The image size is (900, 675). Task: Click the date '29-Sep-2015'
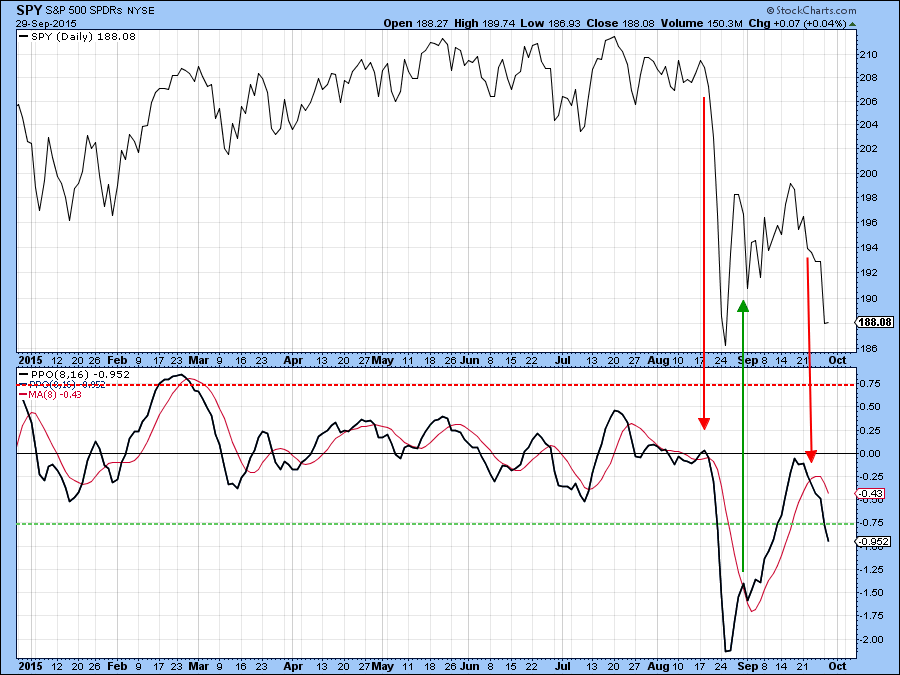(46, 24)
